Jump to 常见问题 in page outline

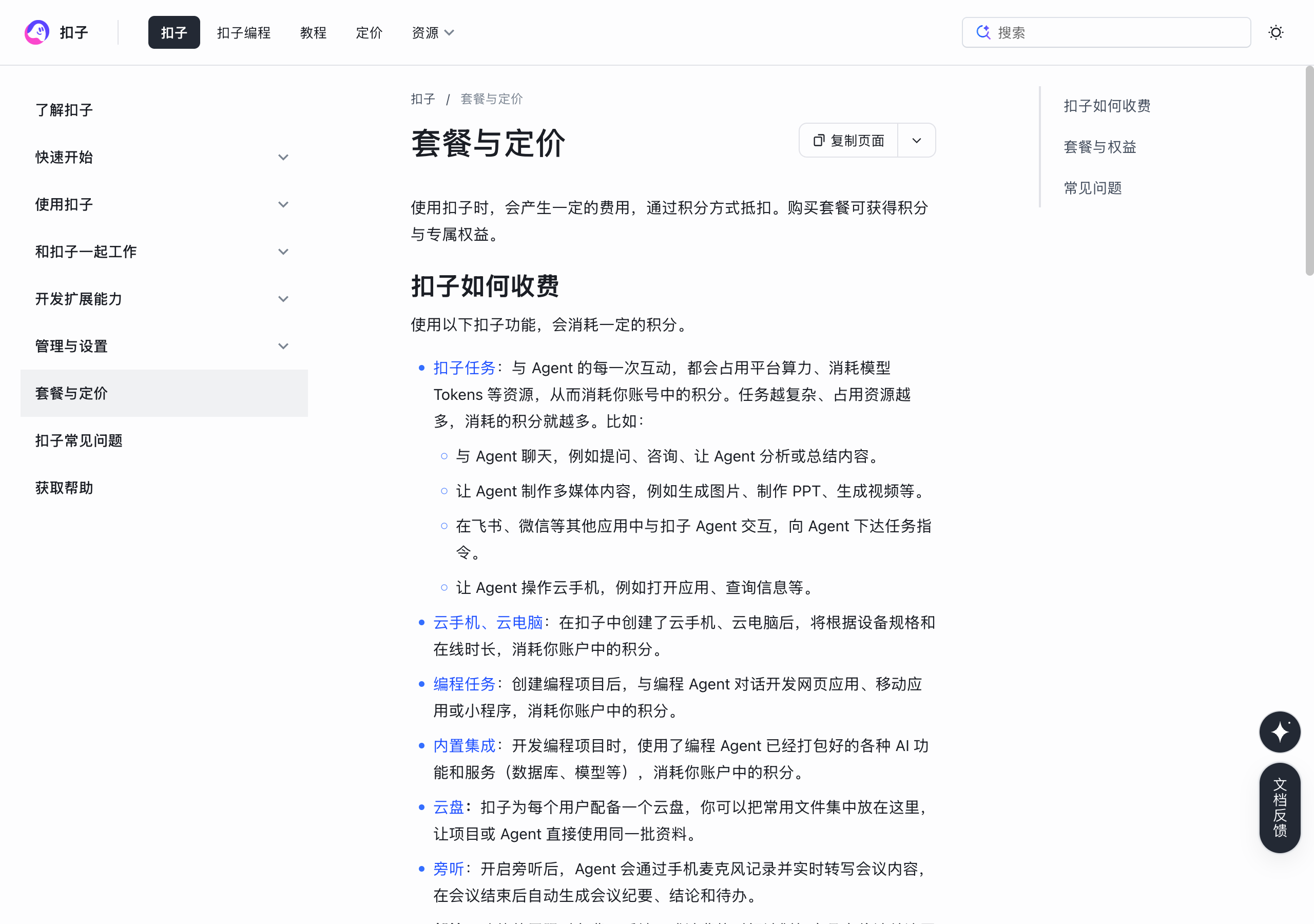pyautogui.click(x=1092, y=188)
